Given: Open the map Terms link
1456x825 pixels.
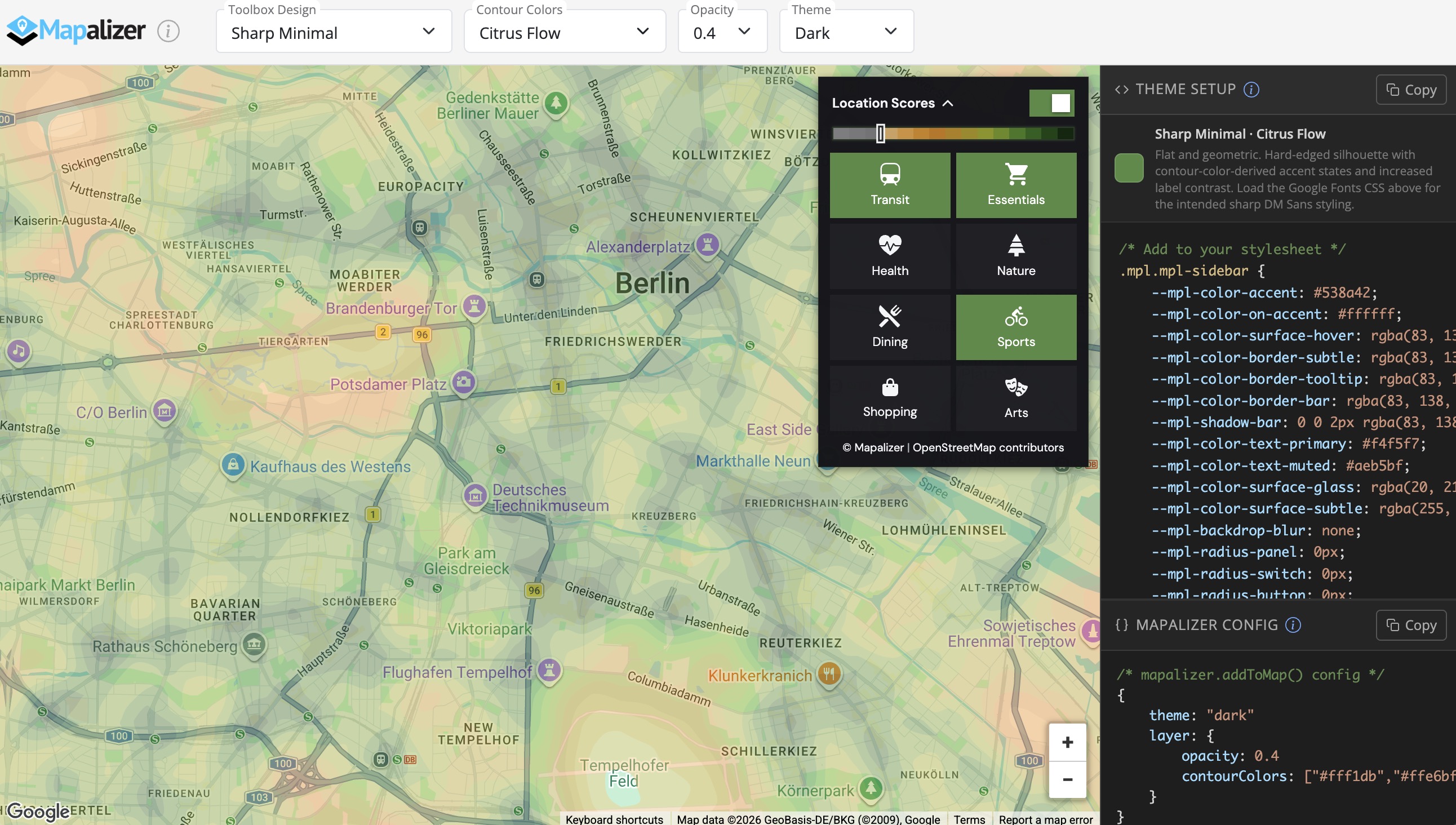Looking at the screenshot, I should 969,819.
